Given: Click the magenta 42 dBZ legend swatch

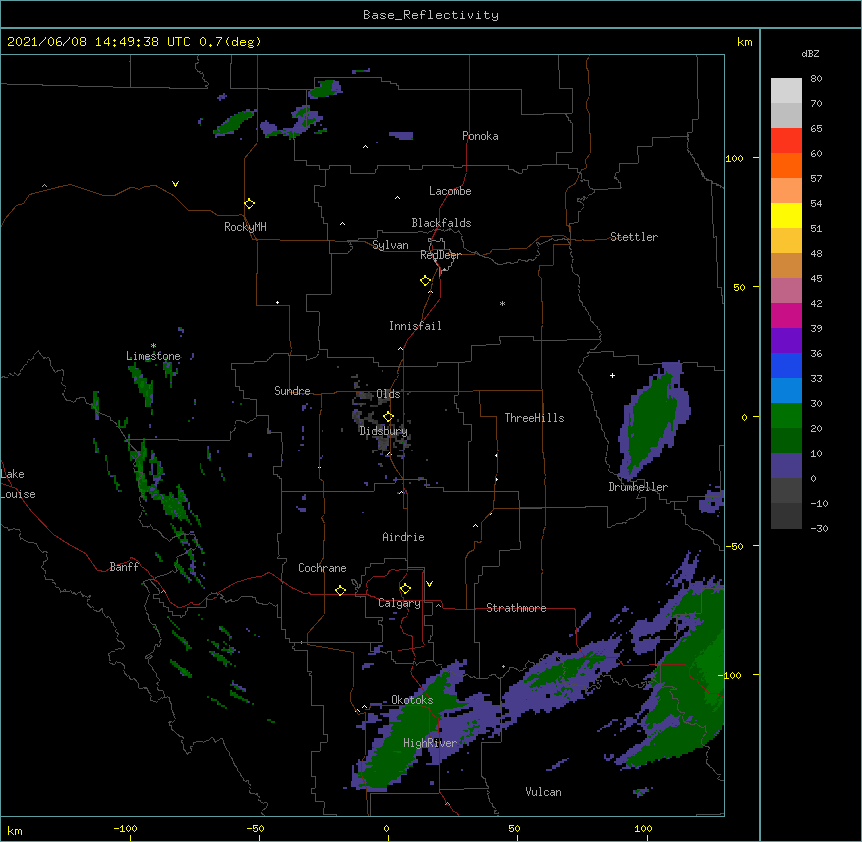Looking at the screenshot, I should point(786,315).
